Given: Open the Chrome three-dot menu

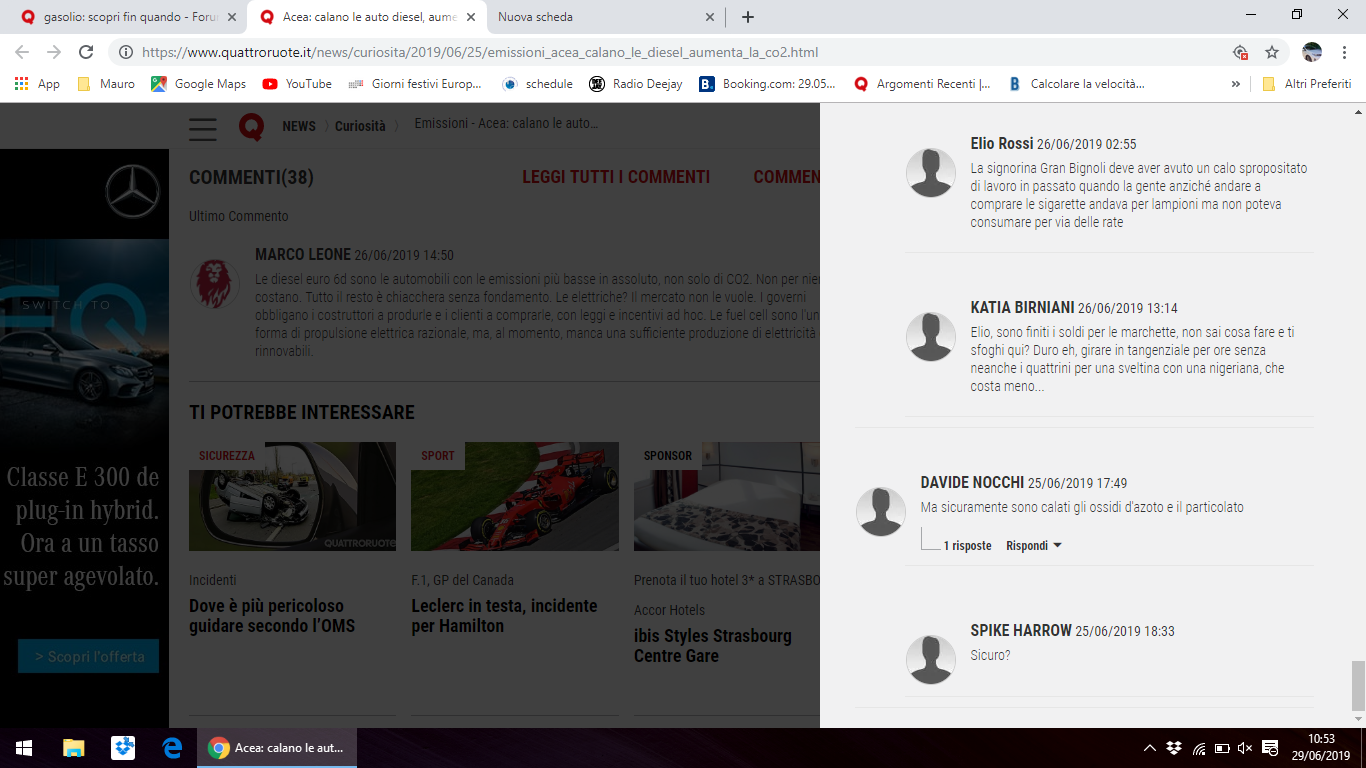Looking at the screenshot, I should point(1344,52).
